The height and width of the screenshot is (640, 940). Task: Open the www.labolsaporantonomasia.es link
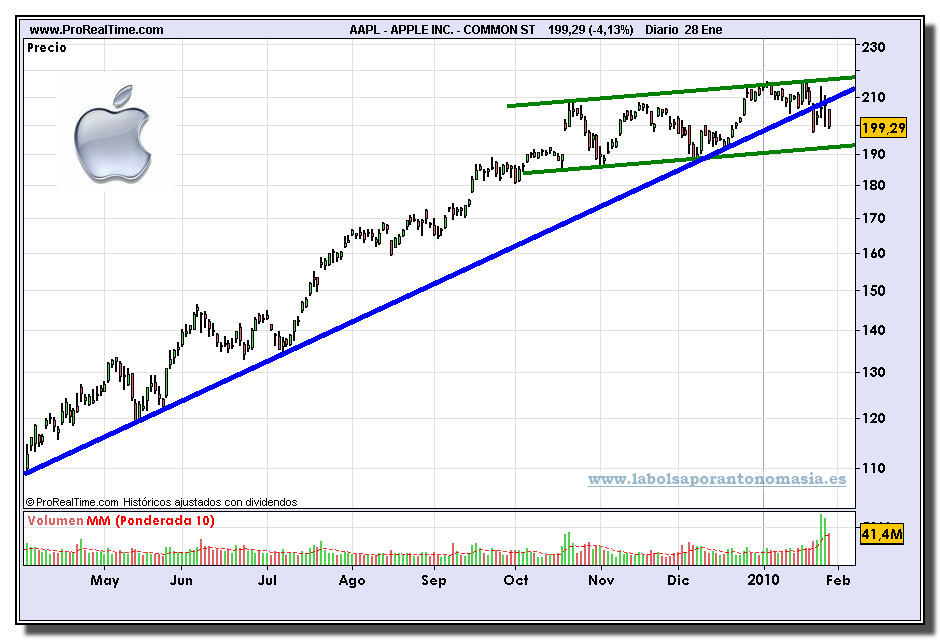pyautogui.click(x=717, y=479)
